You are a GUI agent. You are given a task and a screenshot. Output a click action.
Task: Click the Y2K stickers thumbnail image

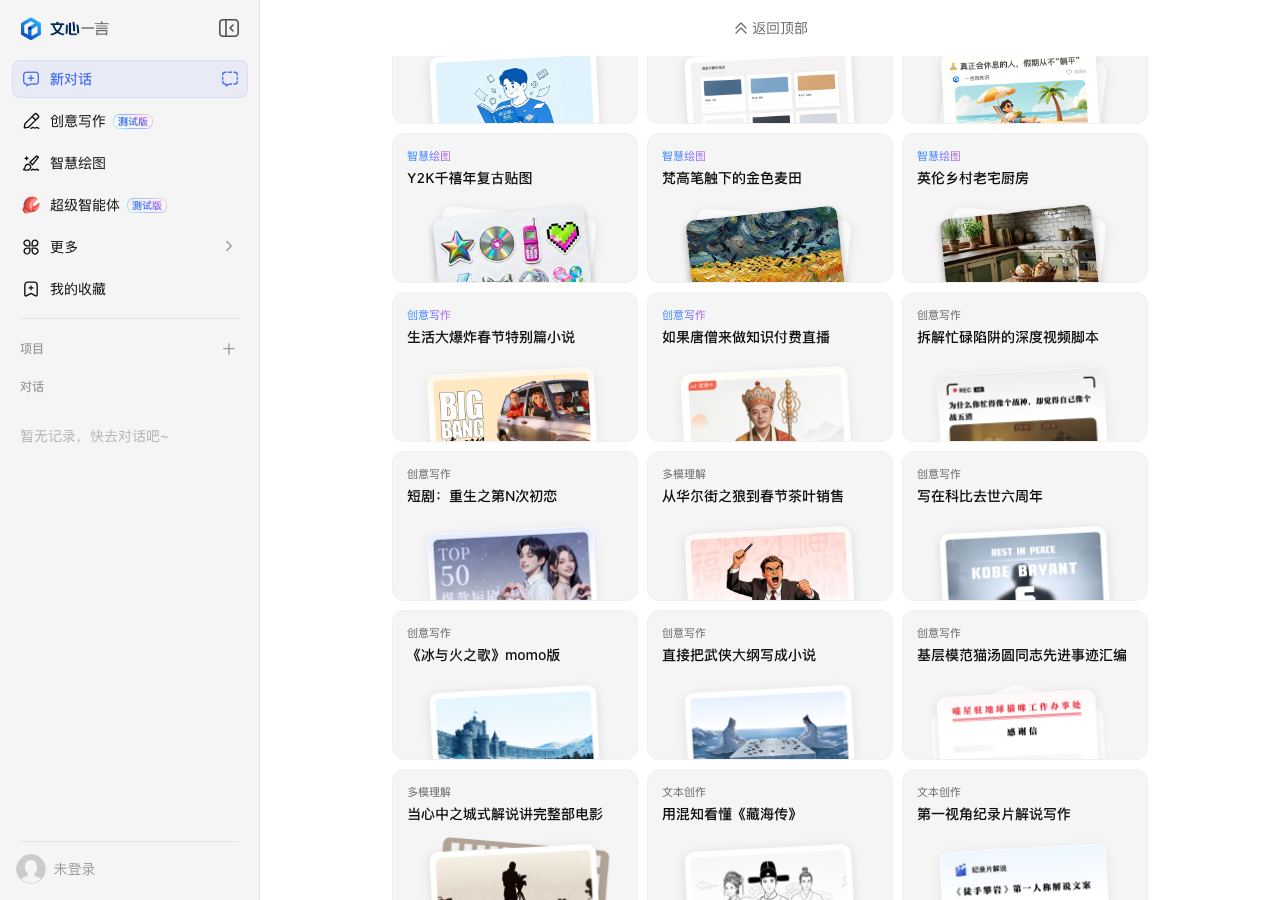click(515, 246)
